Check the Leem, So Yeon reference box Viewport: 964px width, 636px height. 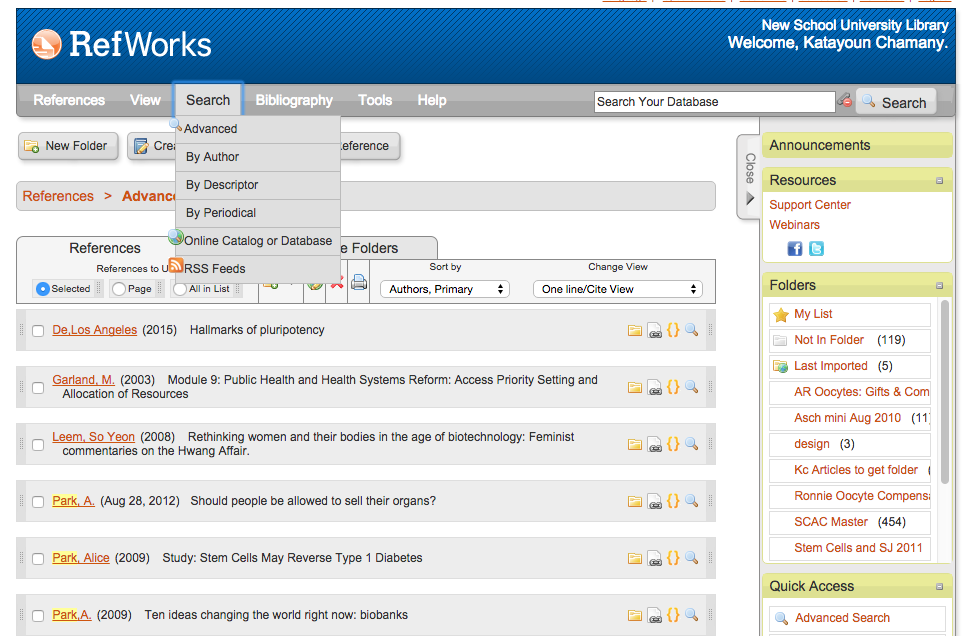(x=38, y=445)
